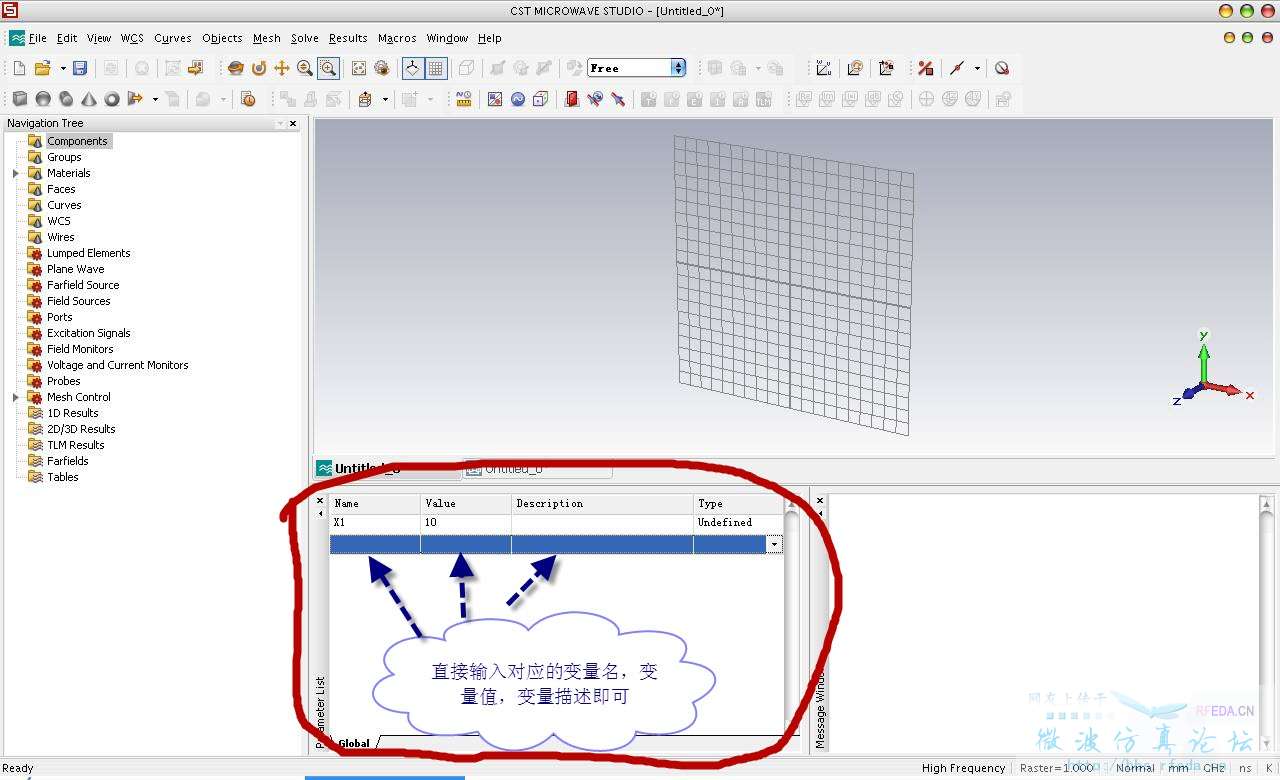Reset view to structure
1280x780 pixels.
pyautogui.click(x=359, y=68)
